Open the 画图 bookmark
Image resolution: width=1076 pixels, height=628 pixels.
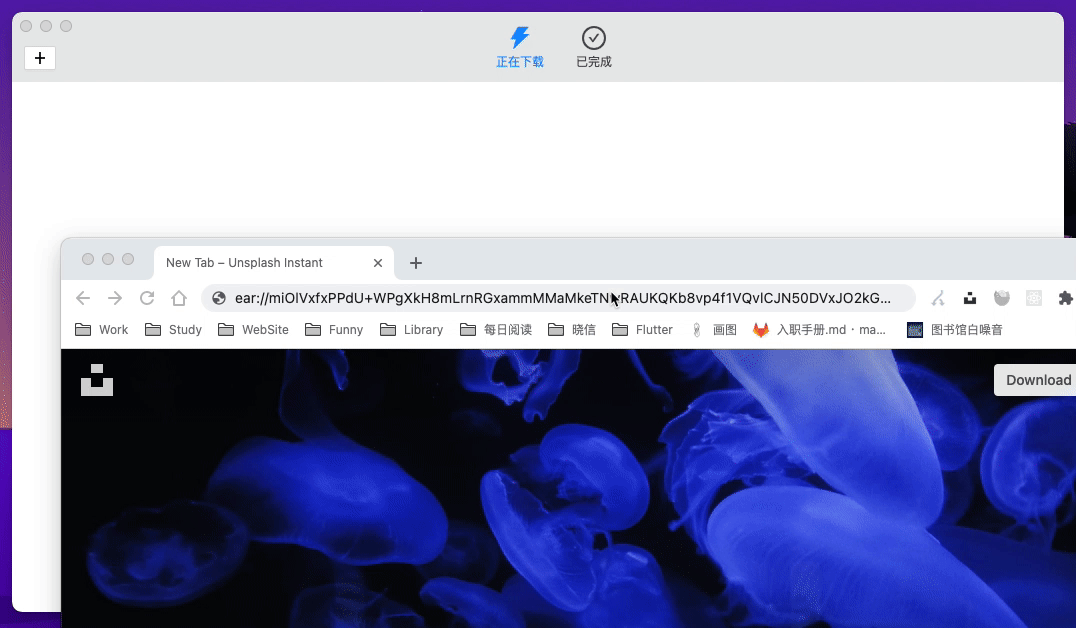click(713, 330)
